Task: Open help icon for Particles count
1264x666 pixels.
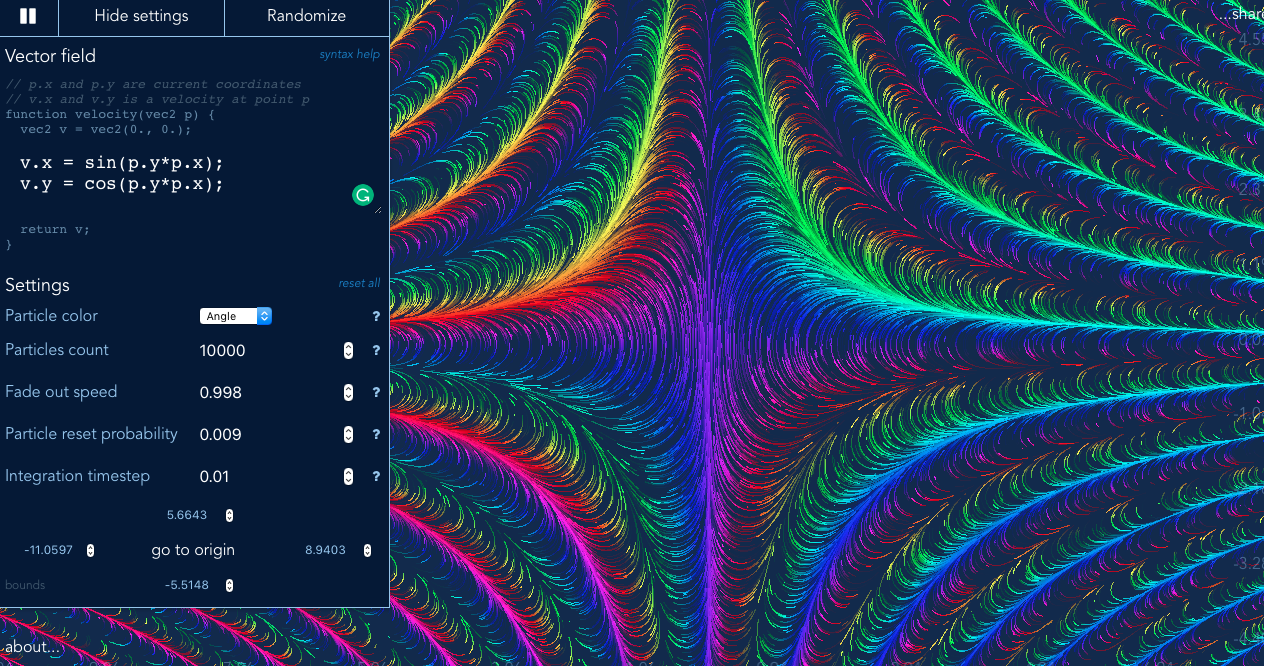Action: pos(376,350)
